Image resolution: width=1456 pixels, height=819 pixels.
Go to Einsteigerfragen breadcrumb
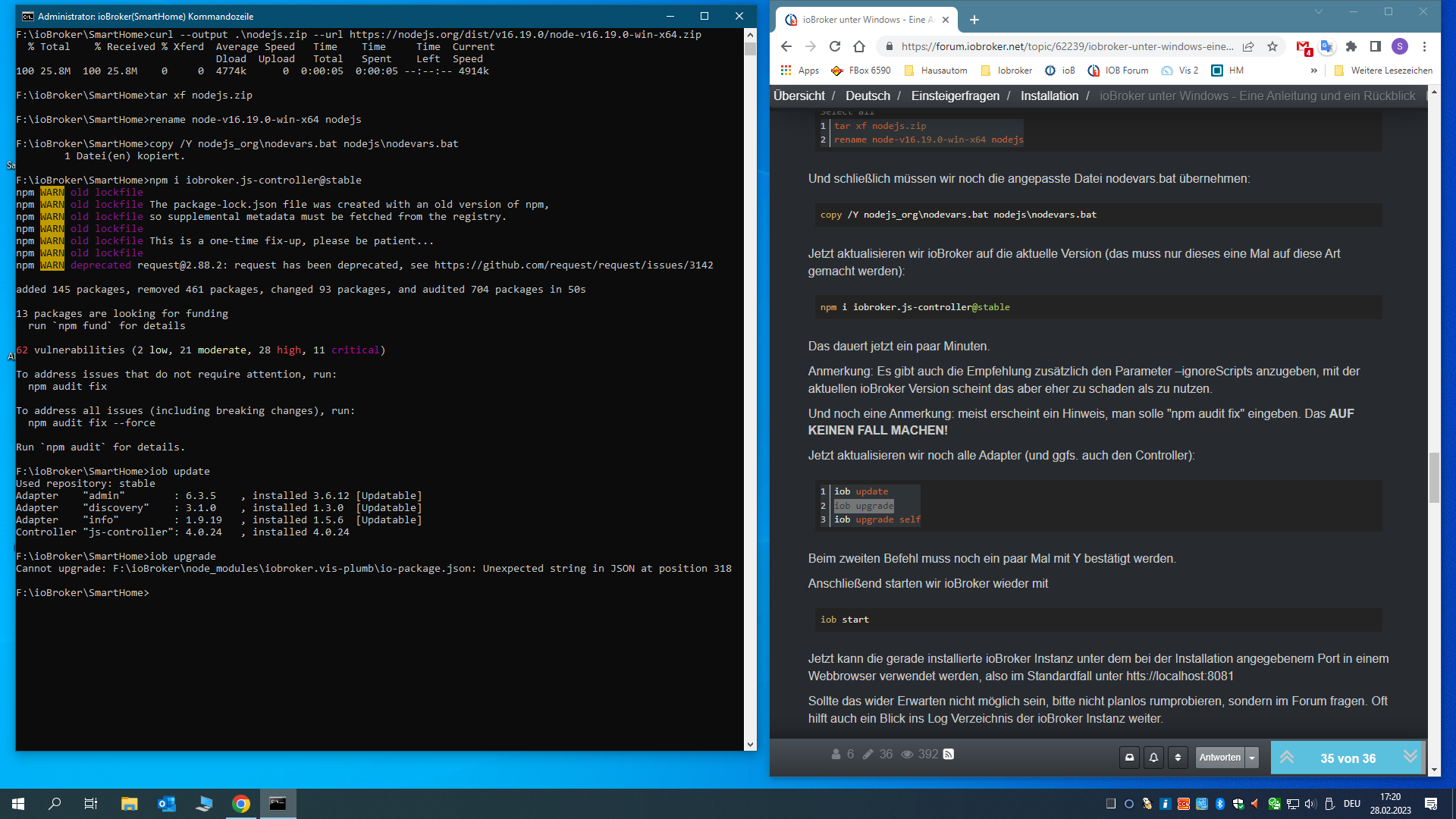955,96
